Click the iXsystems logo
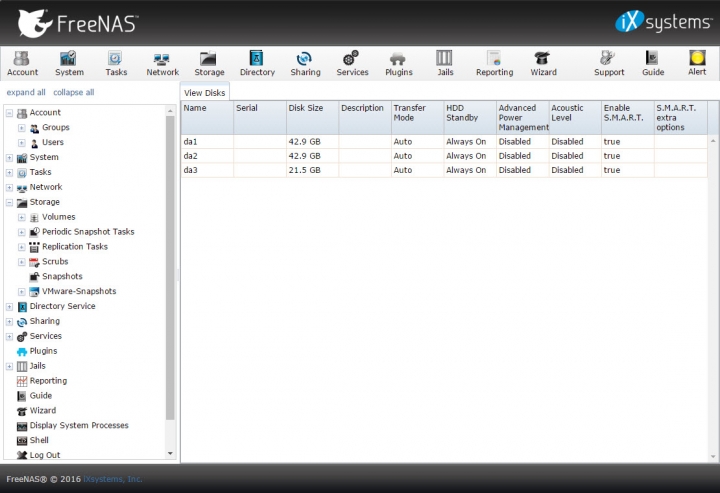720x493 pixels. 664,22
